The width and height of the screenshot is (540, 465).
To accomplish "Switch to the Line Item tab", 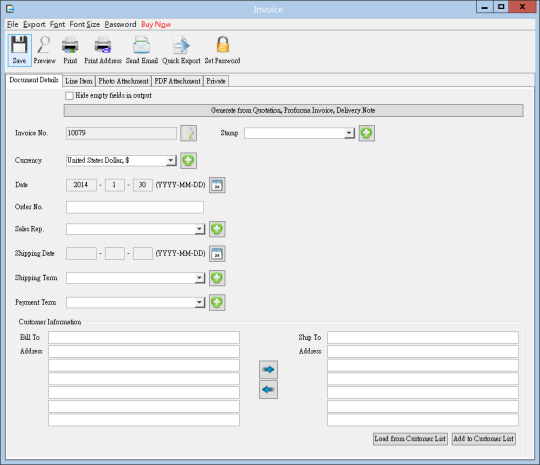I will (x=79, y=81).
